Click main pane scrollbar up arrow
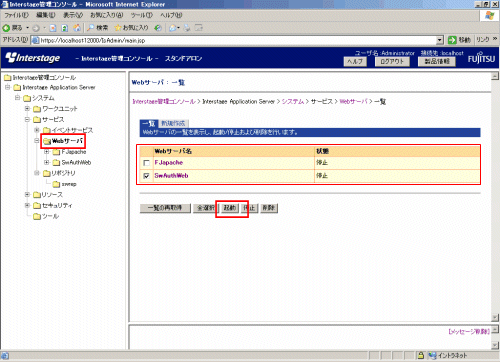 495,76
